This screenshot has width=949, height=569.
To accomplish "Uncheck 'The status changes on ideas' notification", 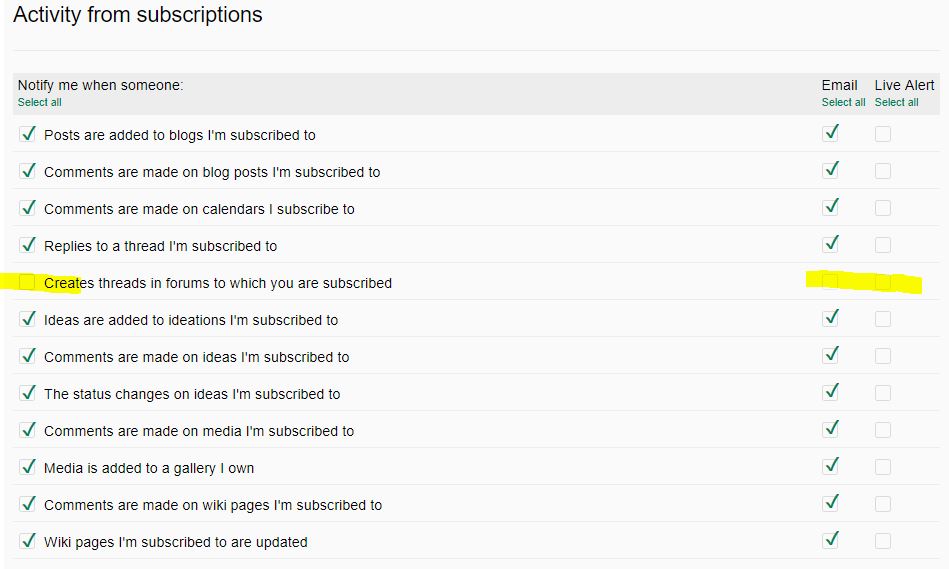I will click(27, 393).
